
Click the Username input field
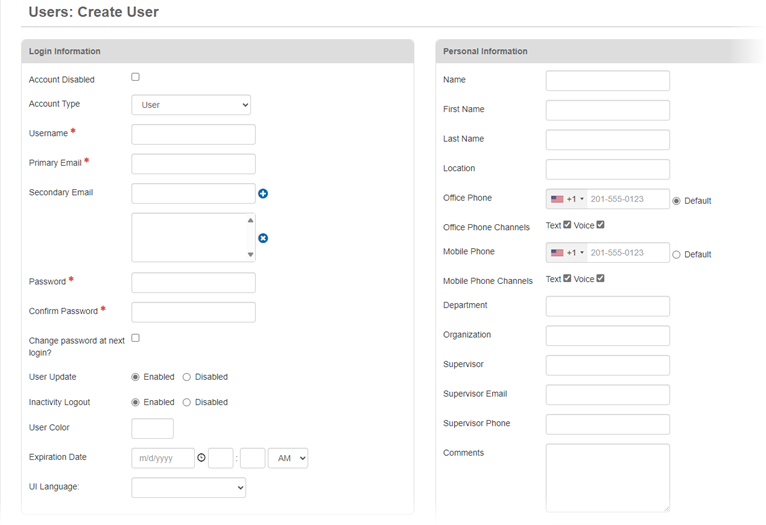(193, 134)
